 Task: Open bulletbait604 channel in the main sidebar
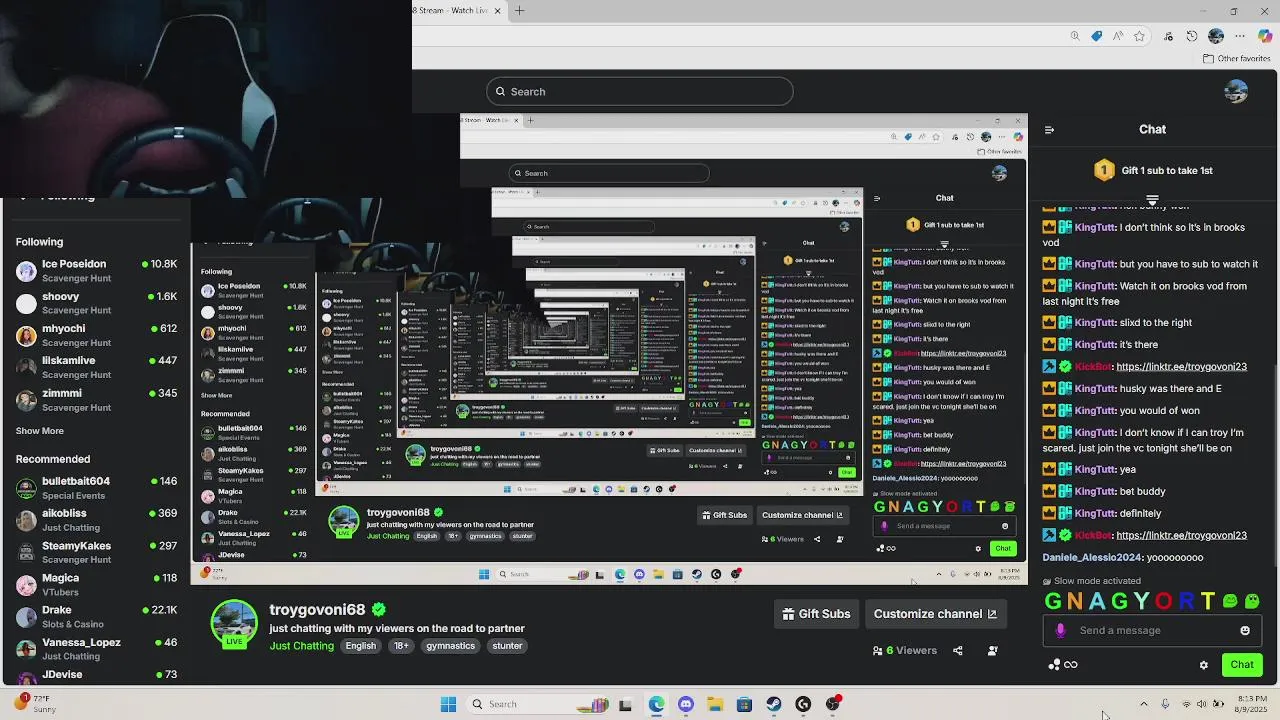96,488
